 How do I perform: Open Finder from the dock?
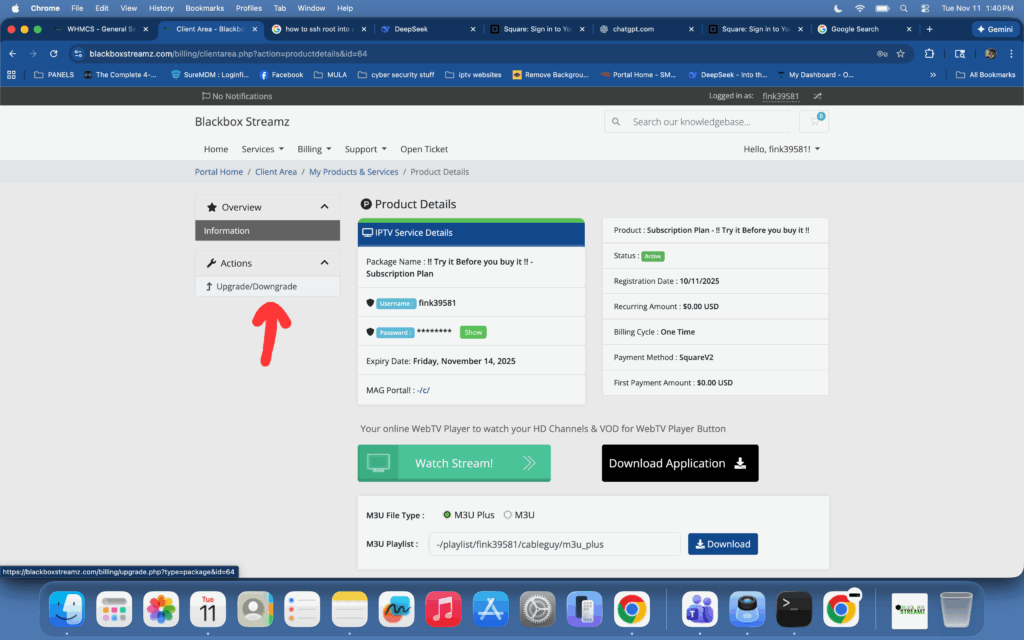tap(67, 607)
